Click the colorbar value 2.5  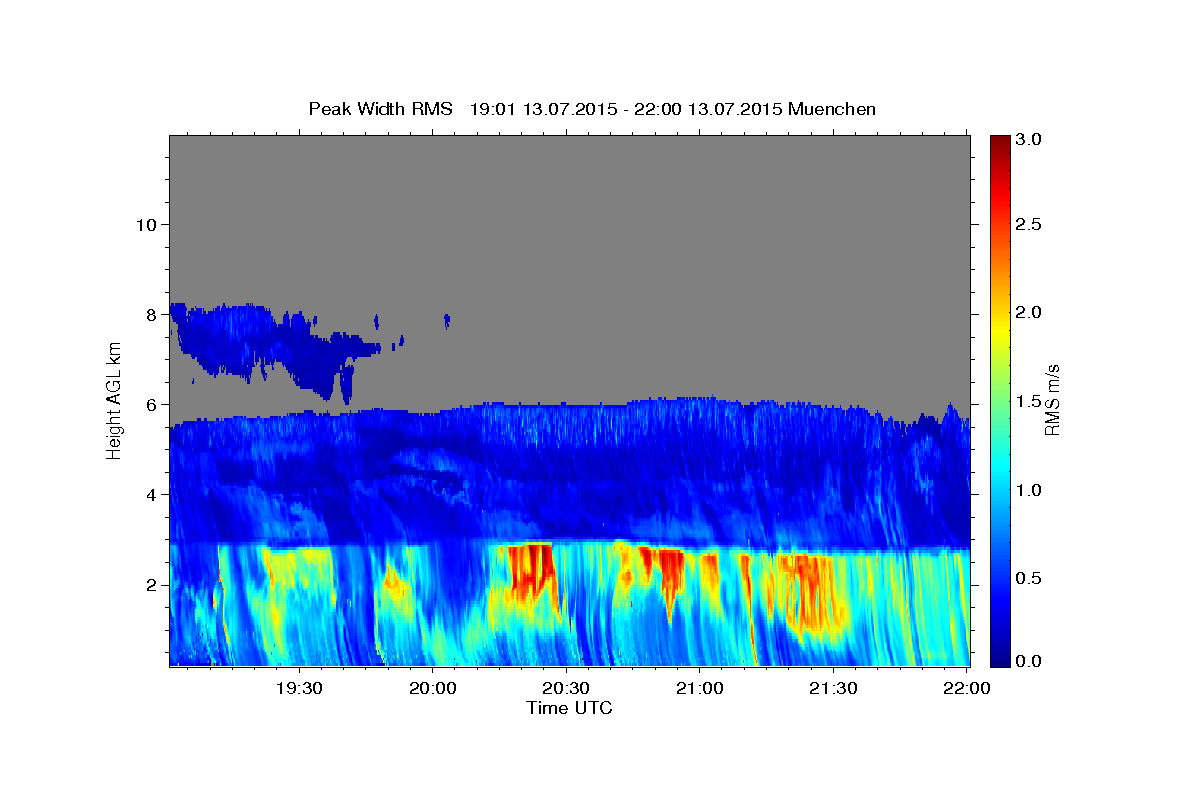tap(1028, 224)
